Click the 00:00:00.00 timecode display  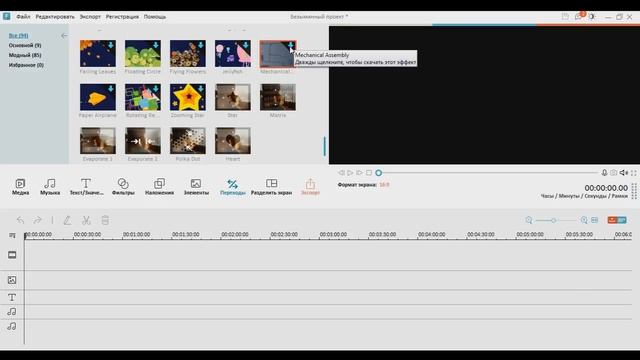[x=606, y=188]
